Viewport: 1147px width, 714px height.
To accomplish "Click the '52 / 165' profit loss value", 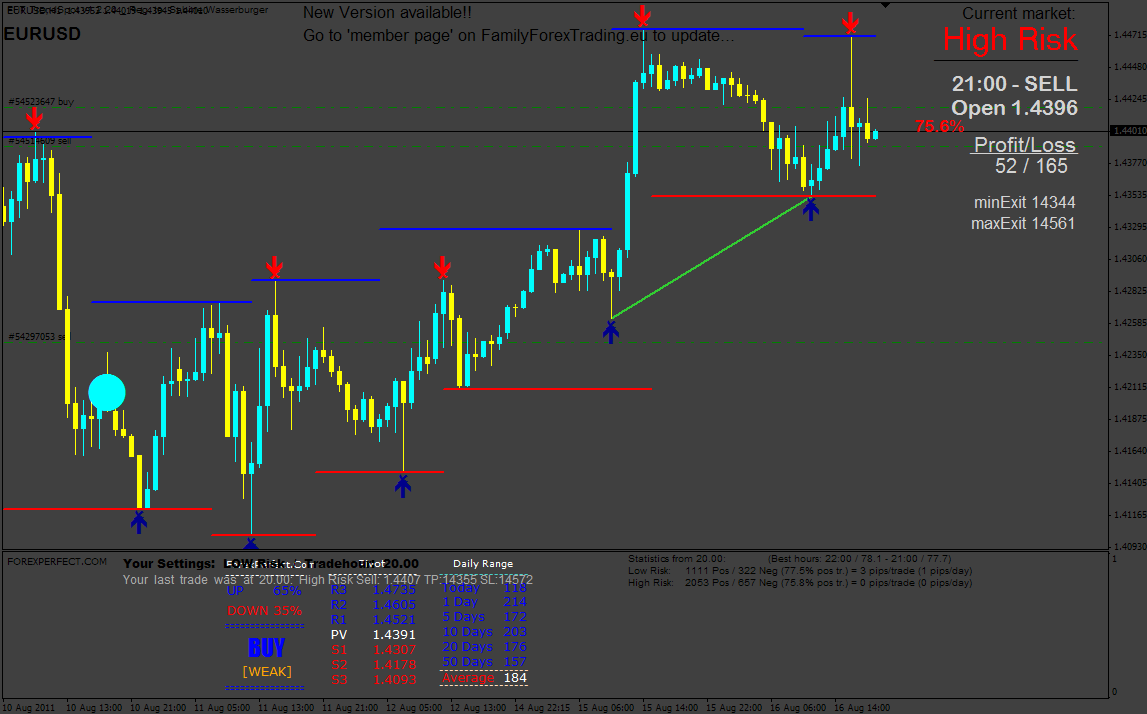I will point(1031,166).
